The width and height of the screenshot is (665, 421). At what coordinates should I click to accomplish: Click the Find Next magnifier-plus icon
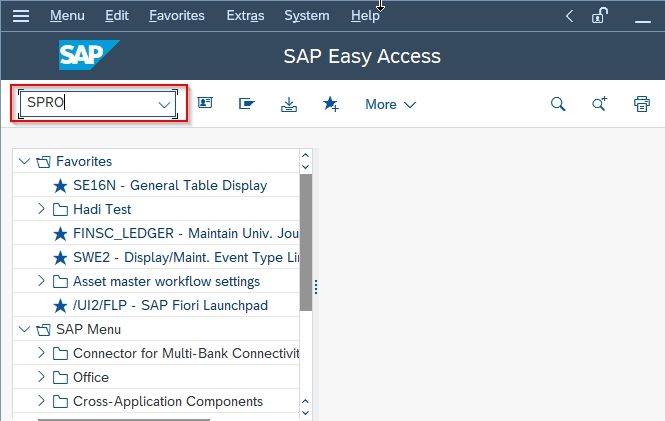[x=599, y=104]
